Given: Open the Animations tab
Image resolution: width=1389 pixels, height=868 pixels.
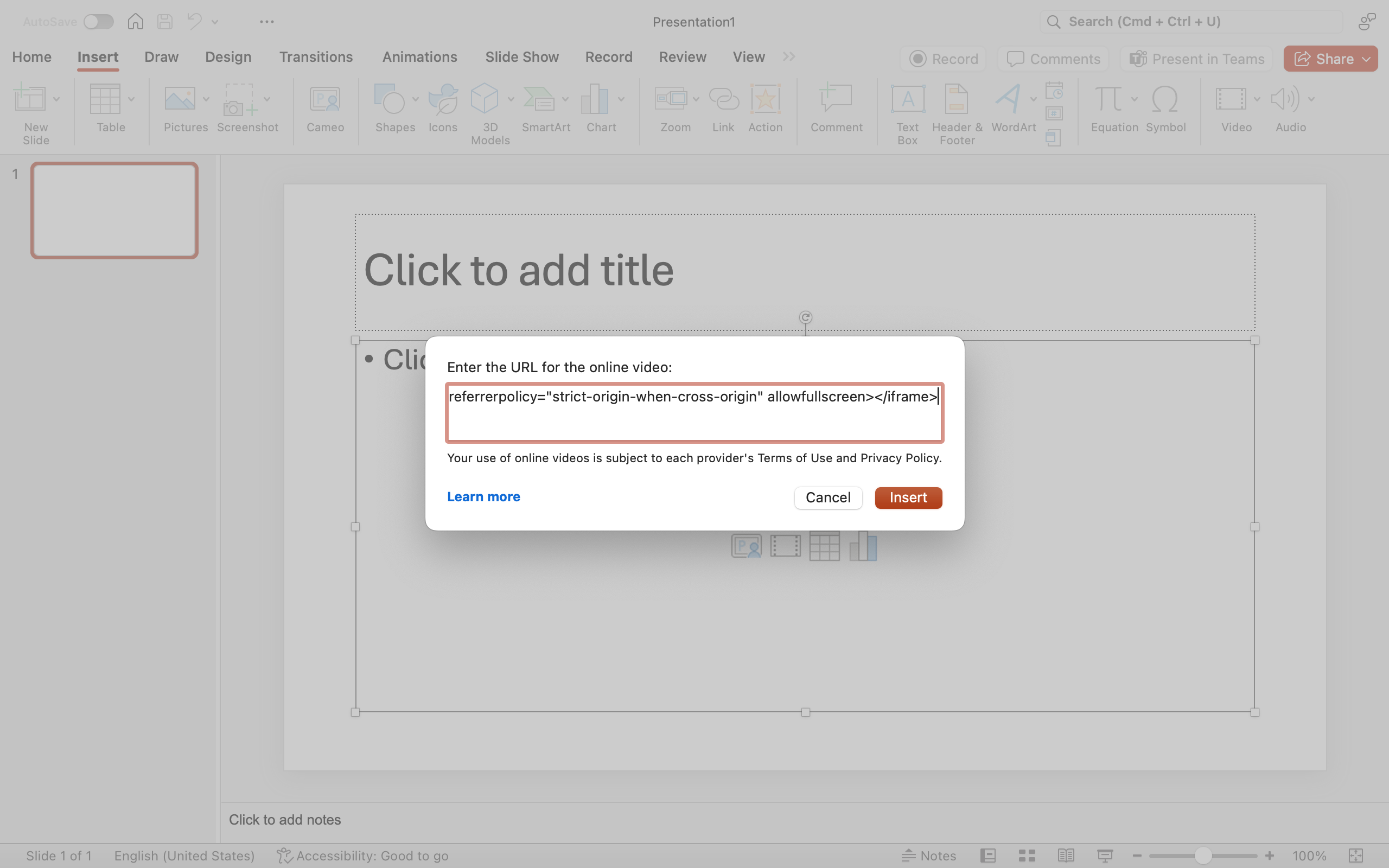Looking at the screenshot, I should [419, 57].
